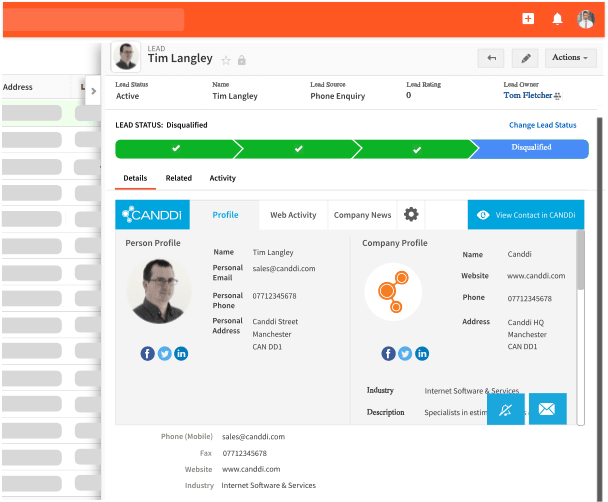The height and width of the screenshot is (502, 608).
Task: Click the Canddi company logo image
Action: [x=393, y=292]
